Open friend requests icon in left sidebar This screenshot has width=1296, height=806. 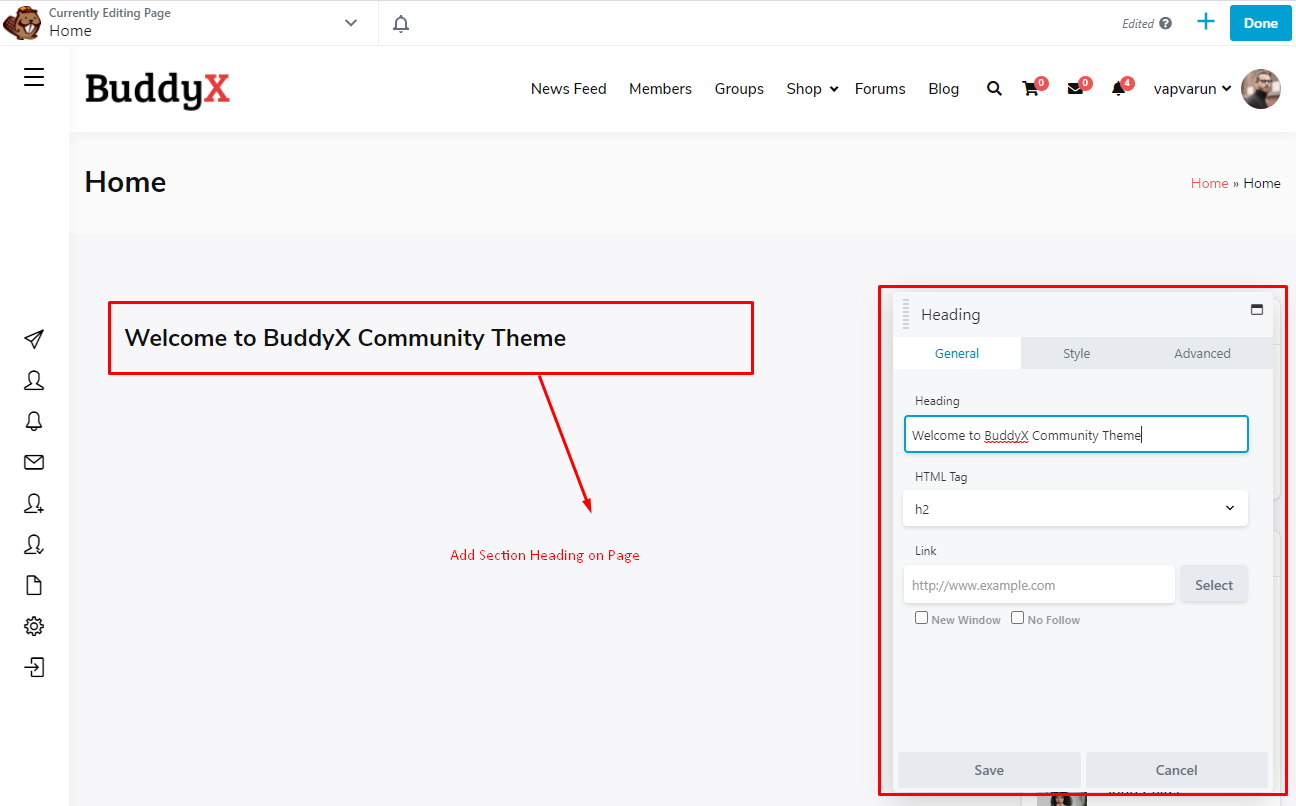coord(33,502)
